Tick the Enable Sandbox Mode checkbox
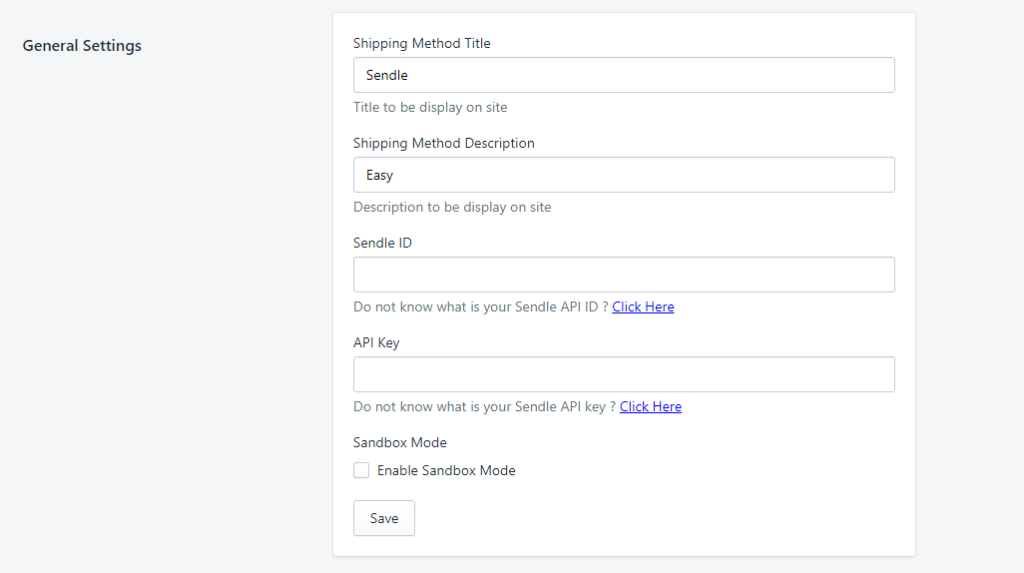The width and height of the screenshot is (1024, 573). click(361, 470)
